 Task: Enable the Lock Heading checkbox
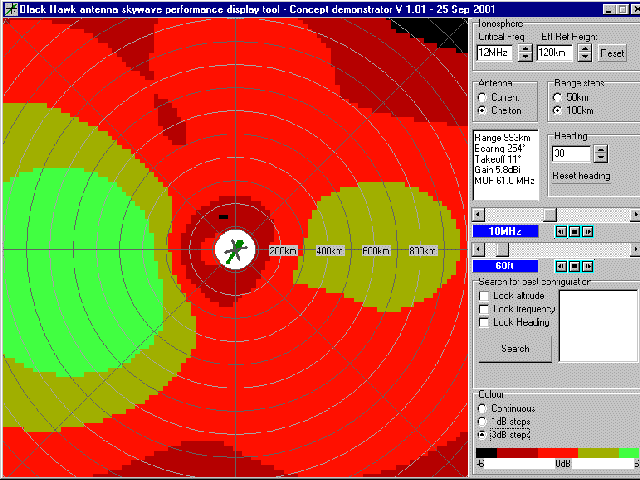[484, 322]
